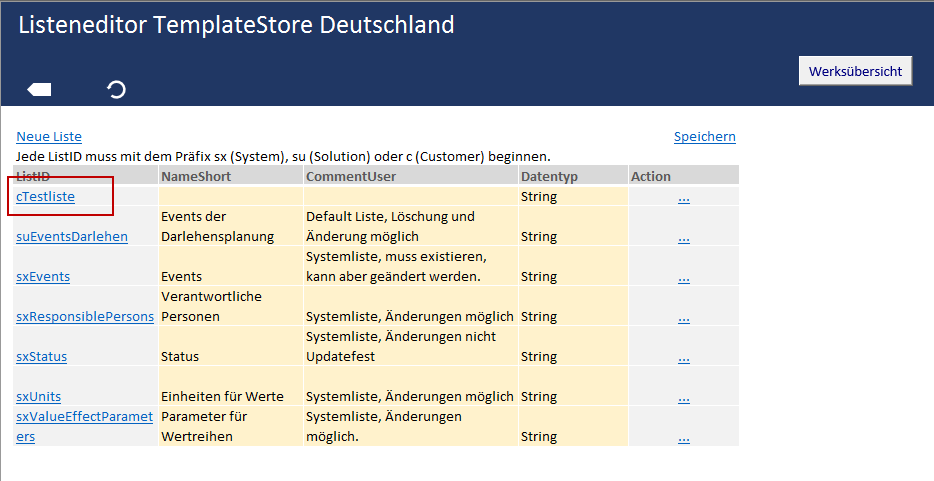Click the refresh icon in header
The image size is (934, 481).
pos(116,90)
